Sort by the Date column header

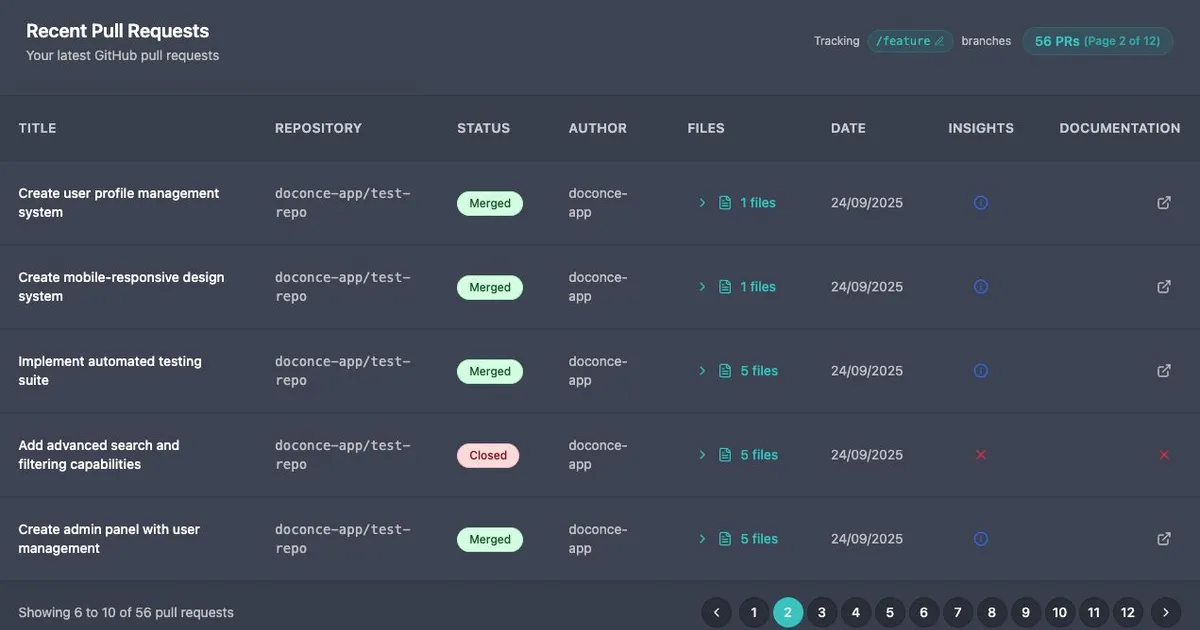(848, 128)
